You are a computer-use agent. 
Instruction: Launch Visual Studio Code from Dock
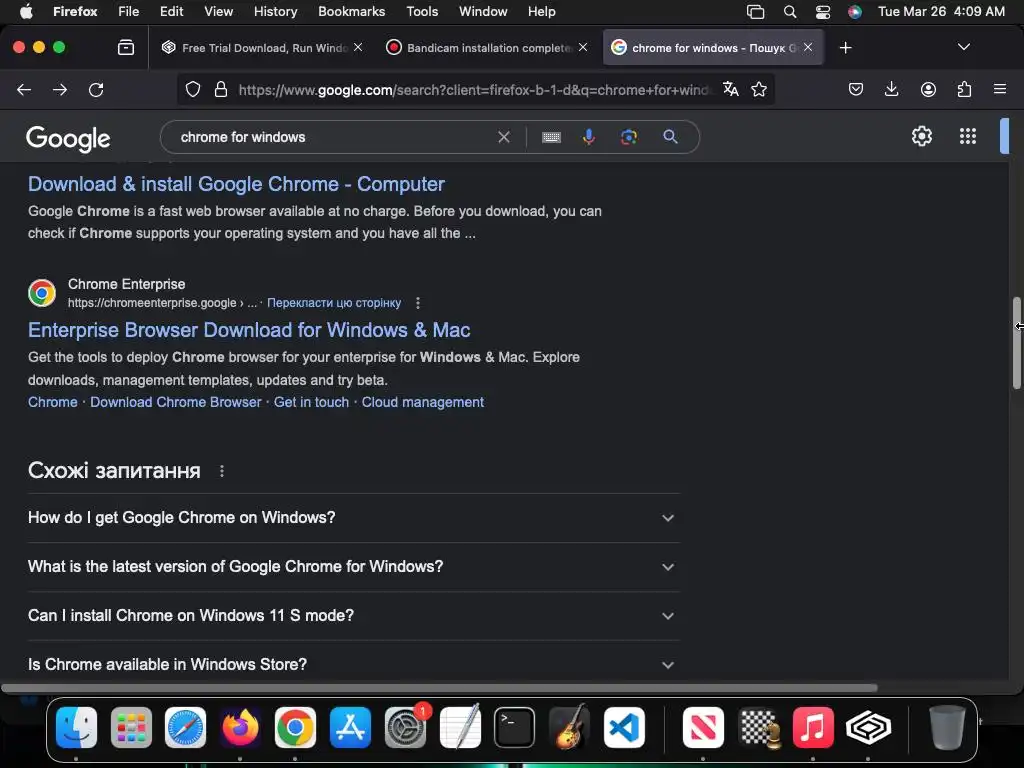pyautogui.click(x=624, y=728)
